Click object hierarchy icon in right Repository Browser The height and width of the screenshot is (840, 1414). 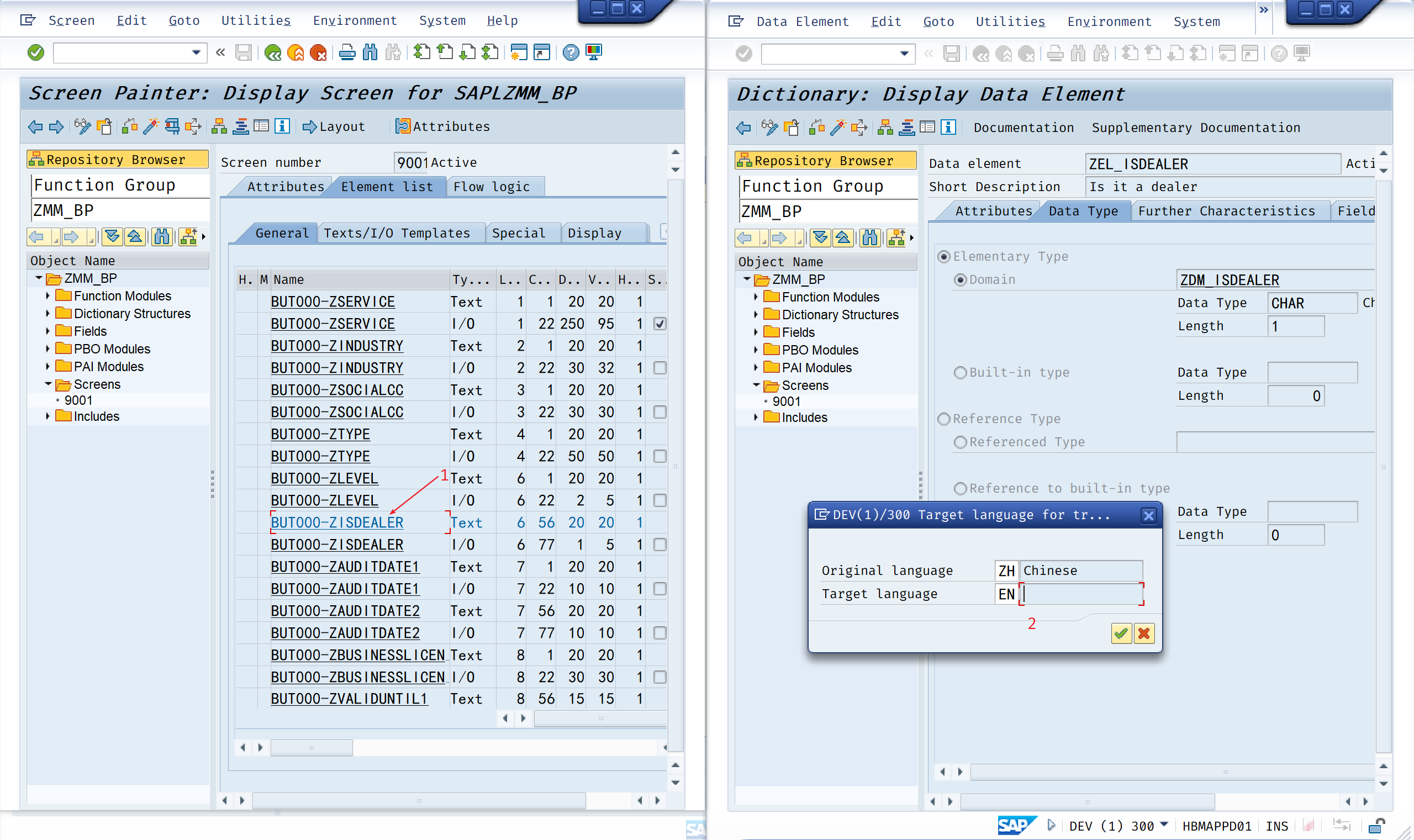click(896, 237)
